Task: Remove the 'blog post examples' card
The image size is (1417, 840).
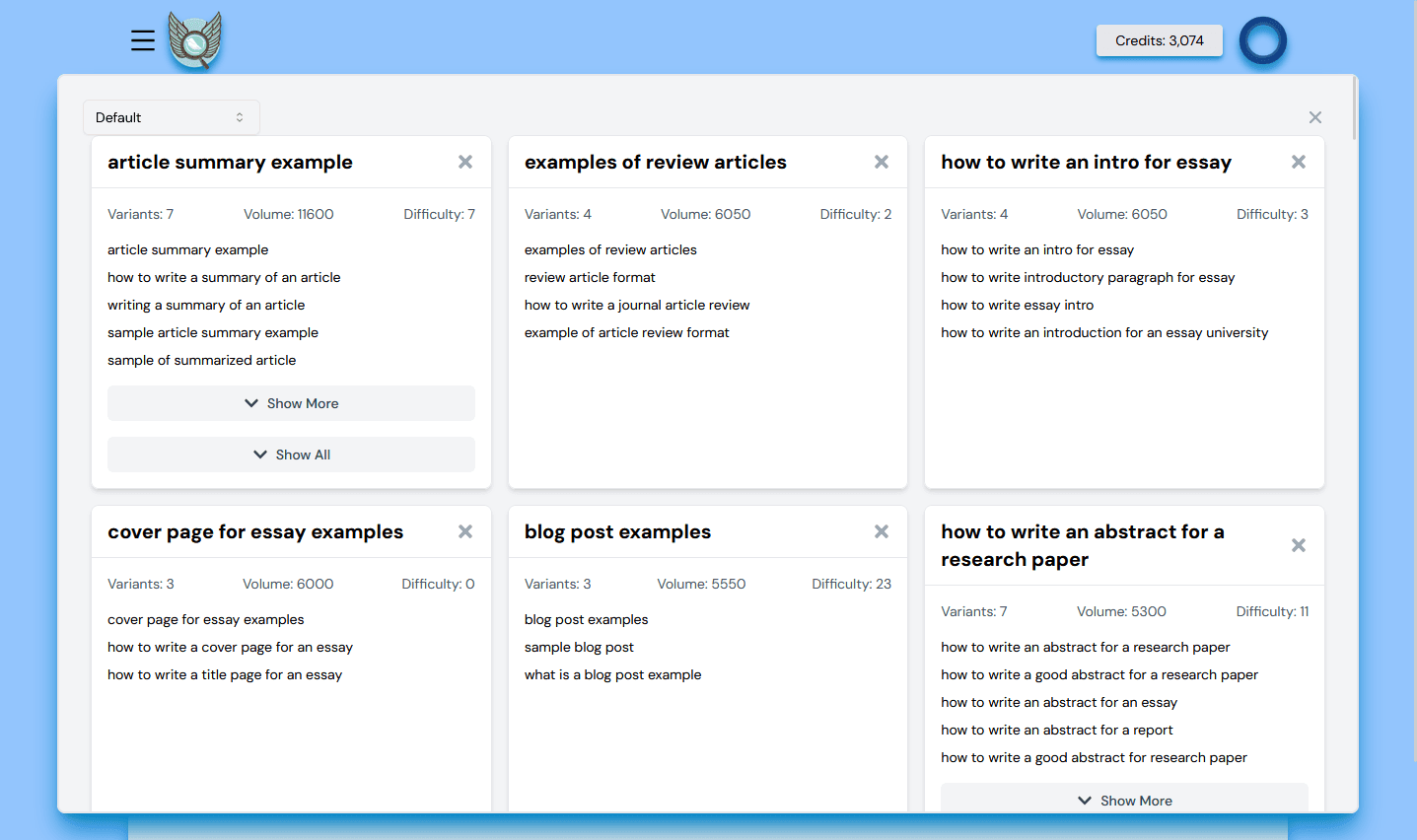Action: [881, 531]
